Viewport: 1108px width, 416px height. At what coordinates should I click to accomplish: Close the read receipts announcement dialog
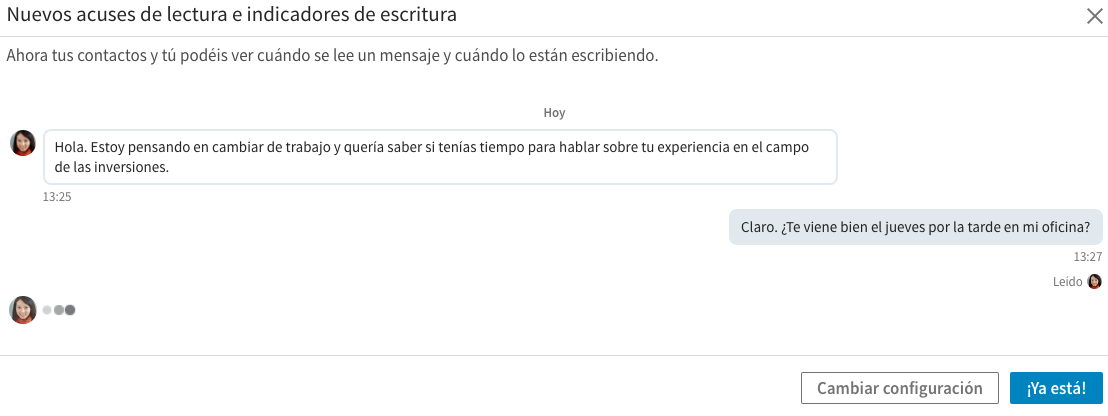(1094, 15)
